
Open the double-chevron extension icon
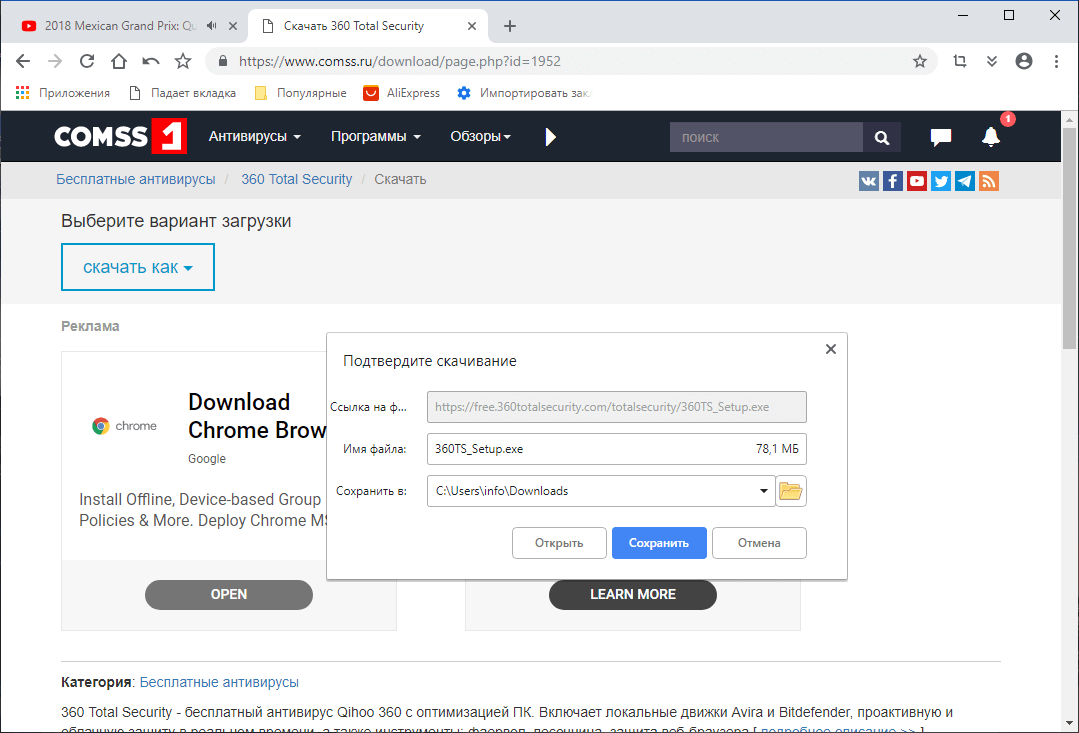tap(992, 61)
